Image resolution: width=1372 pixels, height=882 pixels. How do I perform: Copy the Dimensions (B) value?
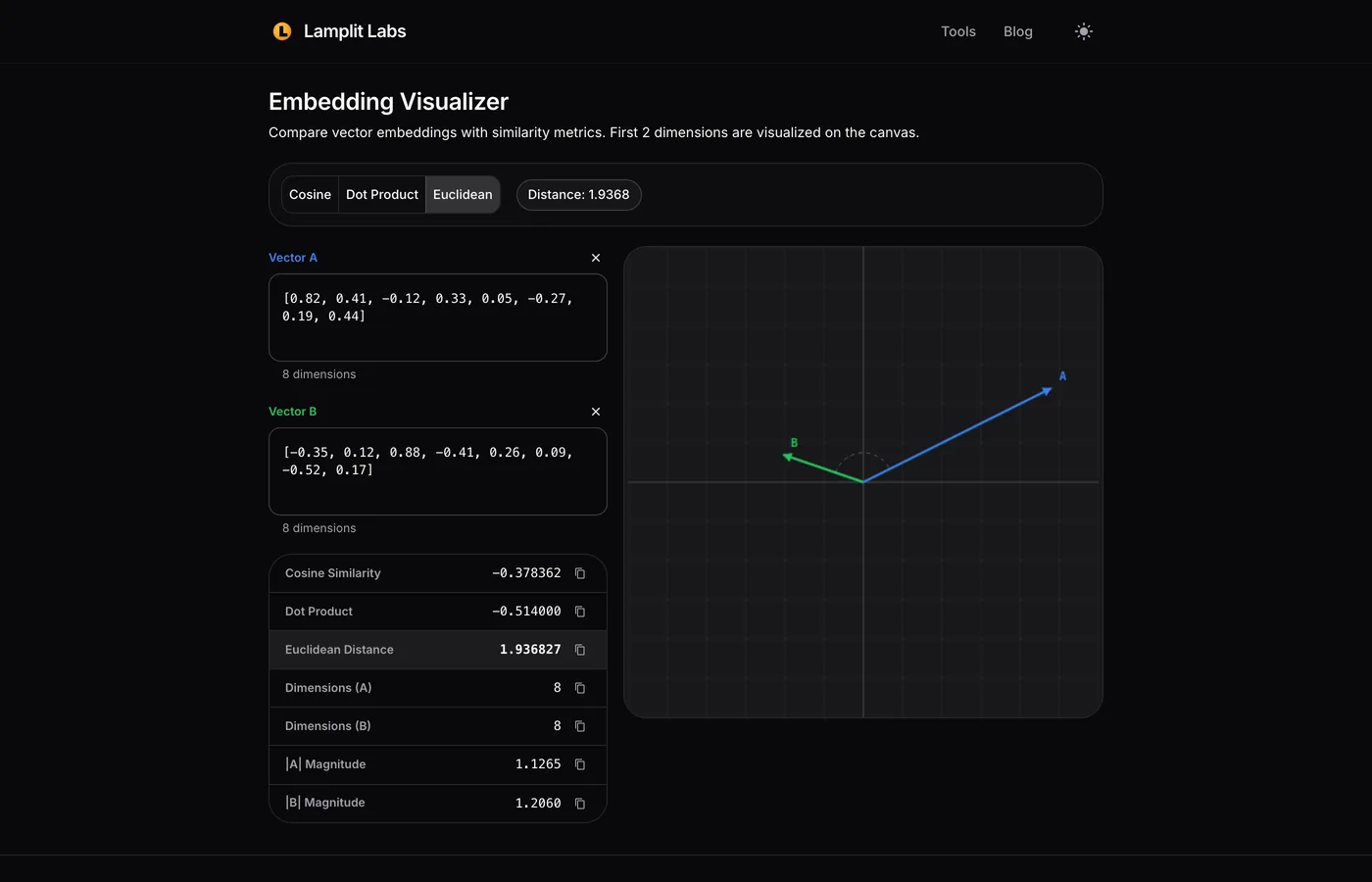pyautogui.click(x=580, y=726)
